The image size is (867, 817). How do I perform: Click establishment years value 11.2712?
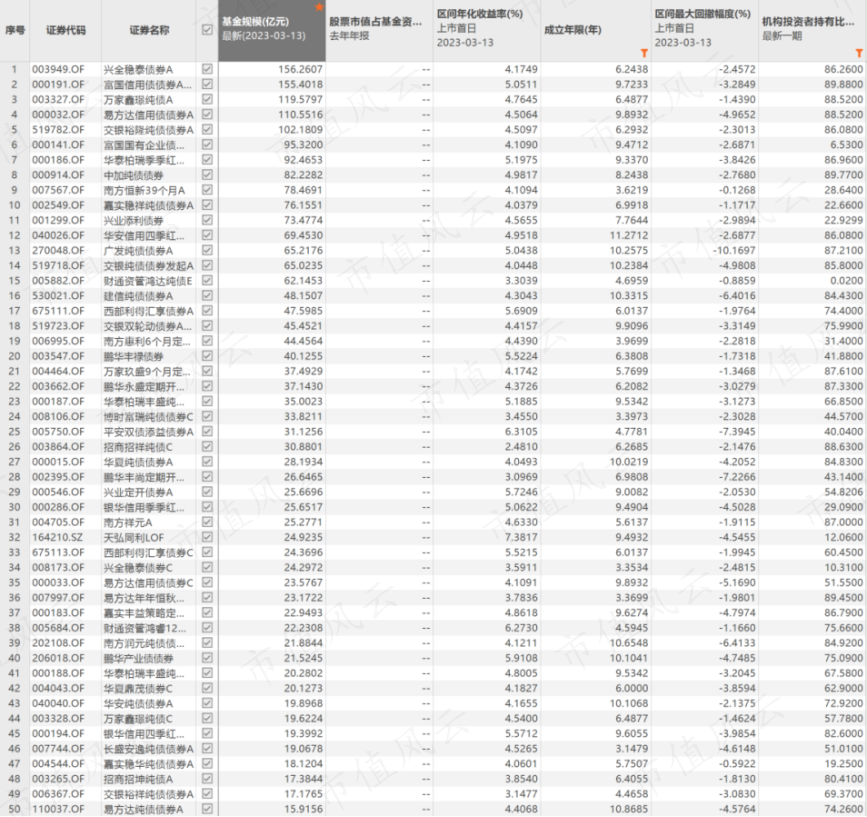[629, 235]
